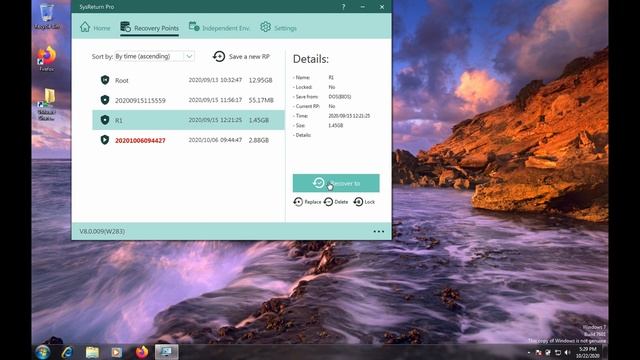640x360 pixels.
Task: Click the Replace button
Action: click(307, 202)
